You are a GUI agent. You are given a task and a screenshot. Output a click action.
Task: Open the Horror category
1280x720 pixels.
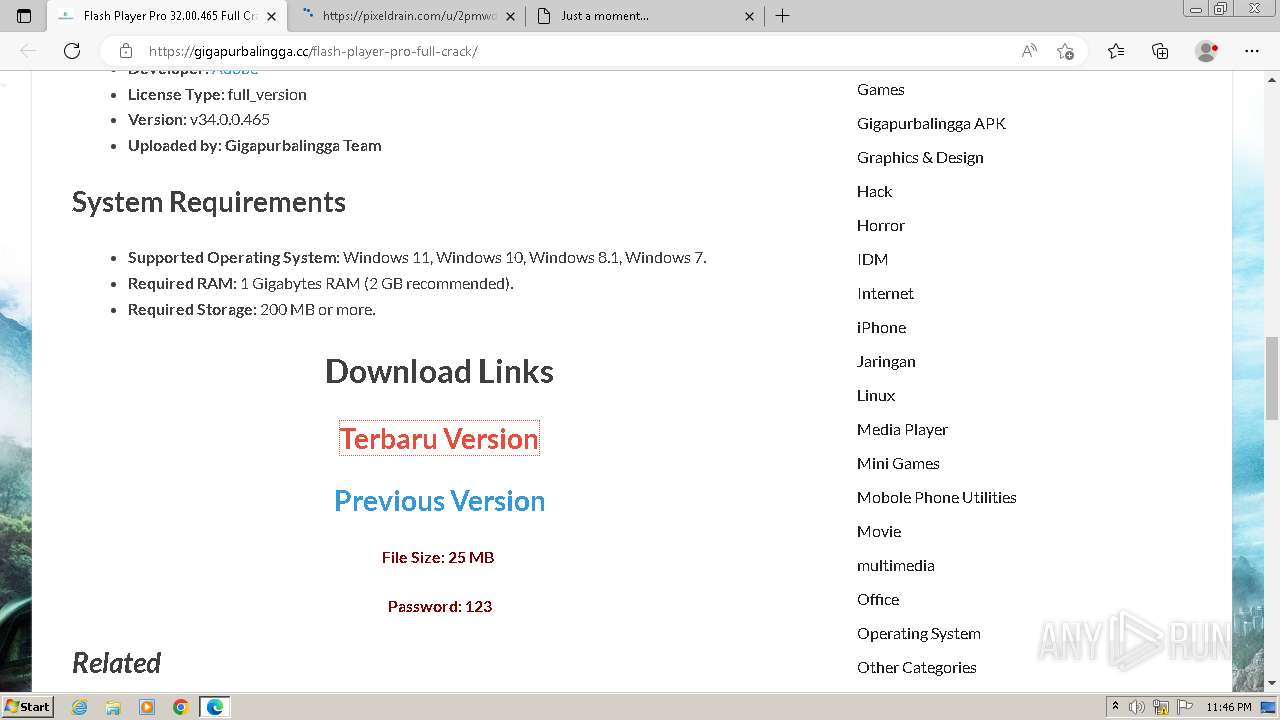point(880,225)
